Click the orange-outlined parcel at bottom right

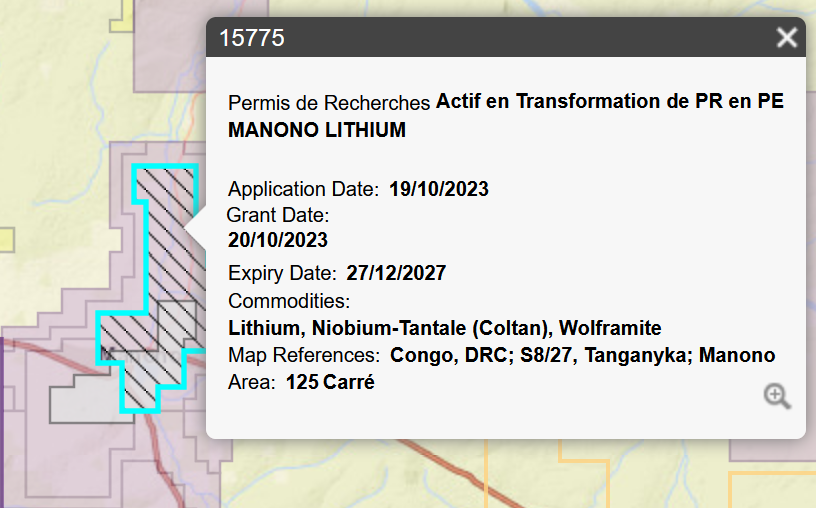tap(772, 489)
